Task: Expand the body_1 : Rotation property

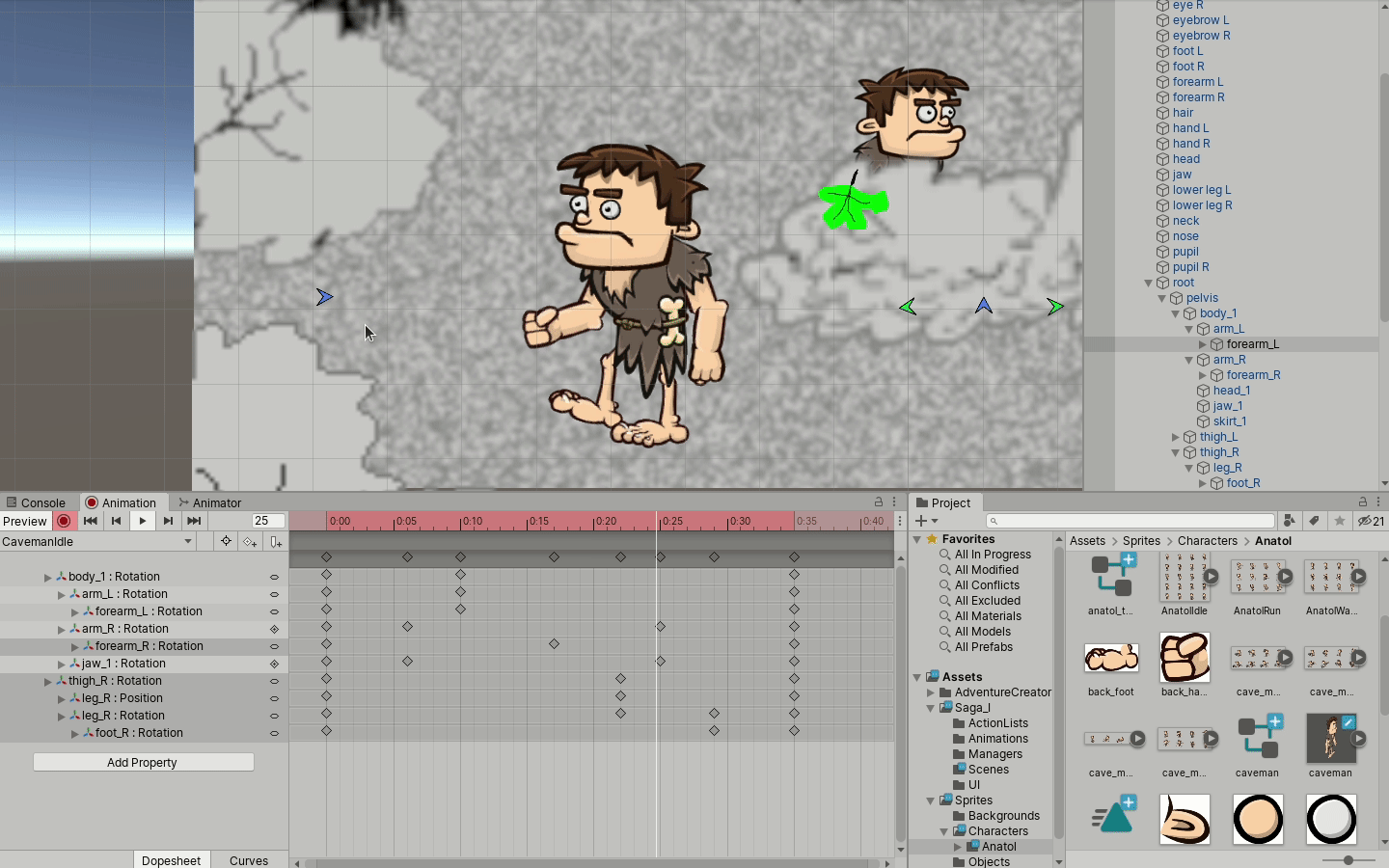Action: click(x=47, y=577)
